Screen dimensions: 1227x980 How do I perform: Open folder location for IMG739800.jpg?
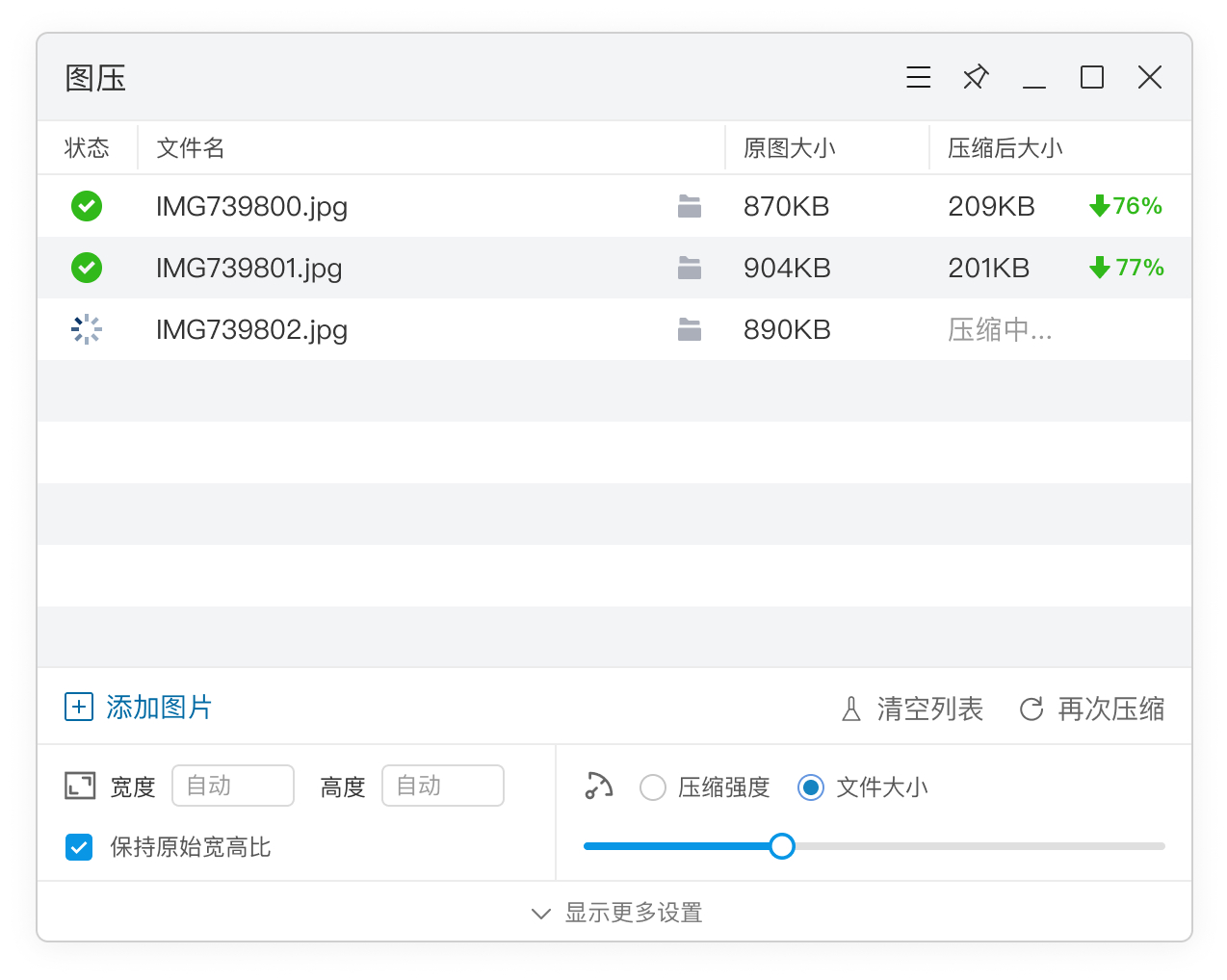689,206
